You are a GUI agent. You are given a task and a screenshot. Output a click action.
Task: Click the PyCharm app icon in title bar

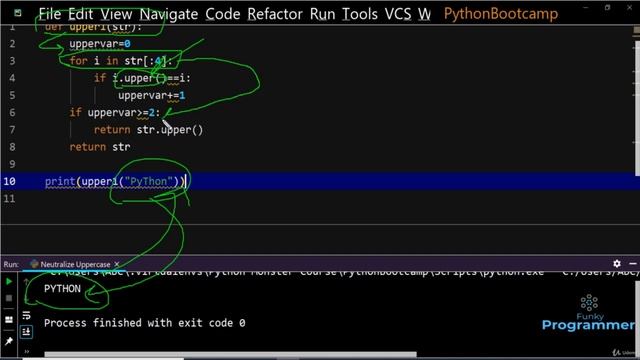click(x=18, y=13)
